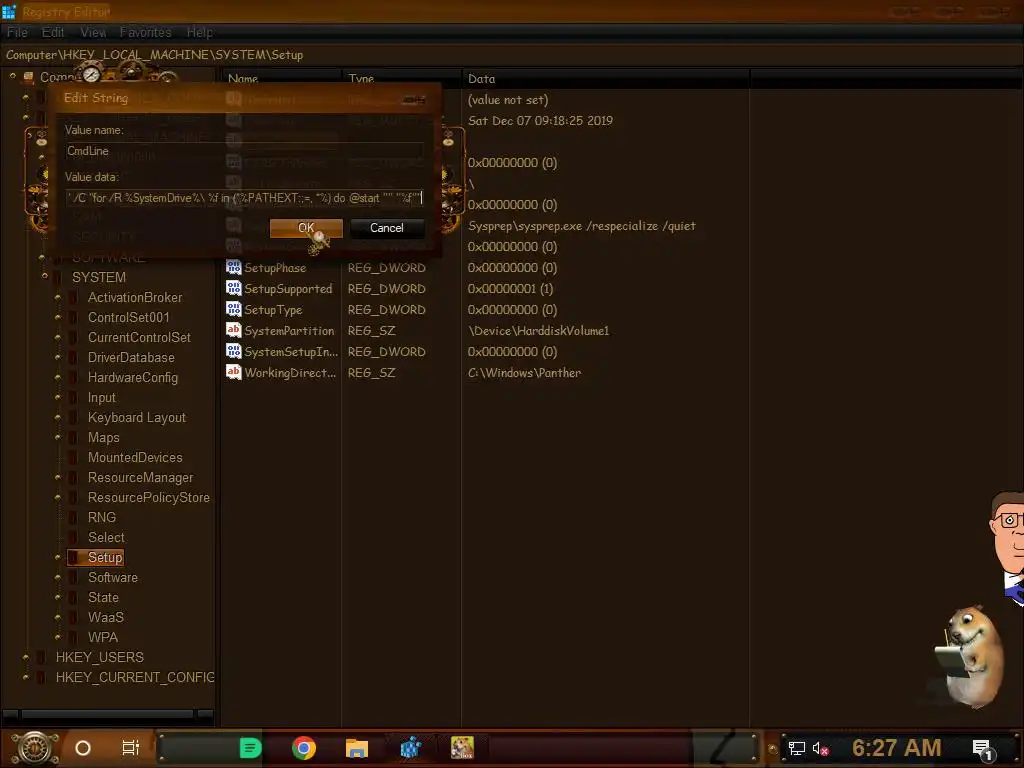Image resolution: width=1024 pixels, height=768 pixels.
Task: Click the SetupSupported name text
Action: (x=288, y=289)
